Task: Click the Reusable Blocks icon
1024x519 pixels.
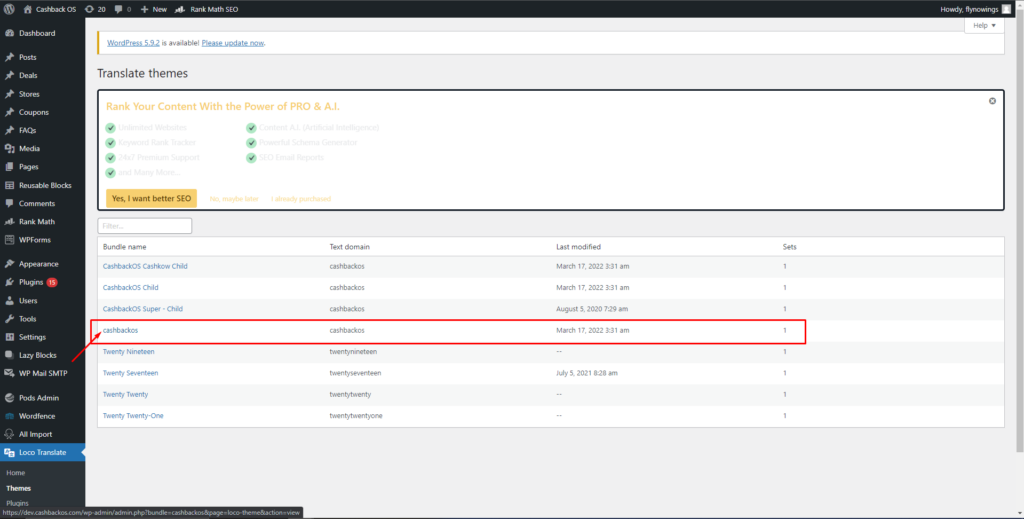Action: coord(9,185)
